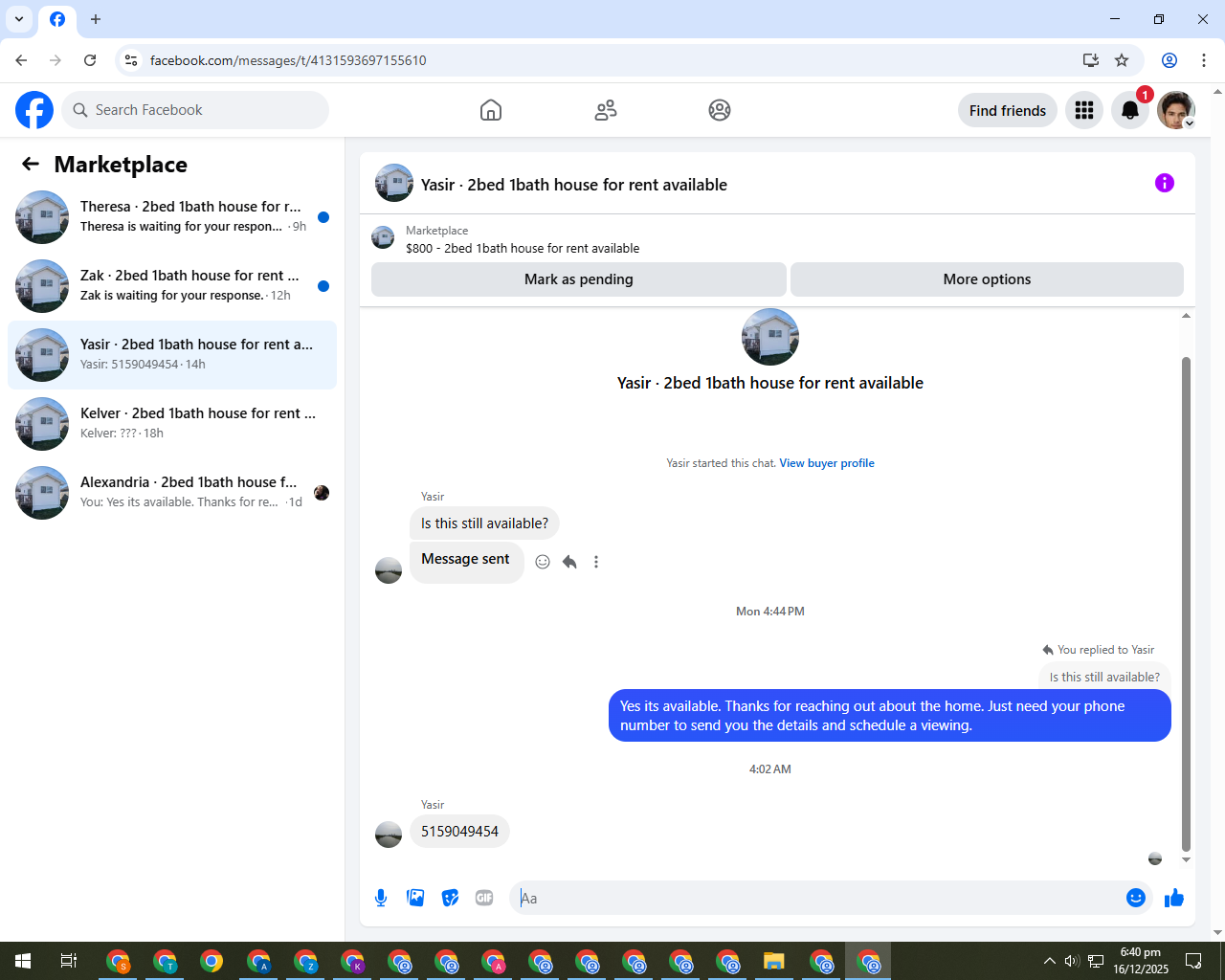Go back using the Marketplace back arrow
Screen dimensions: 1225x980
pos(31,164)
